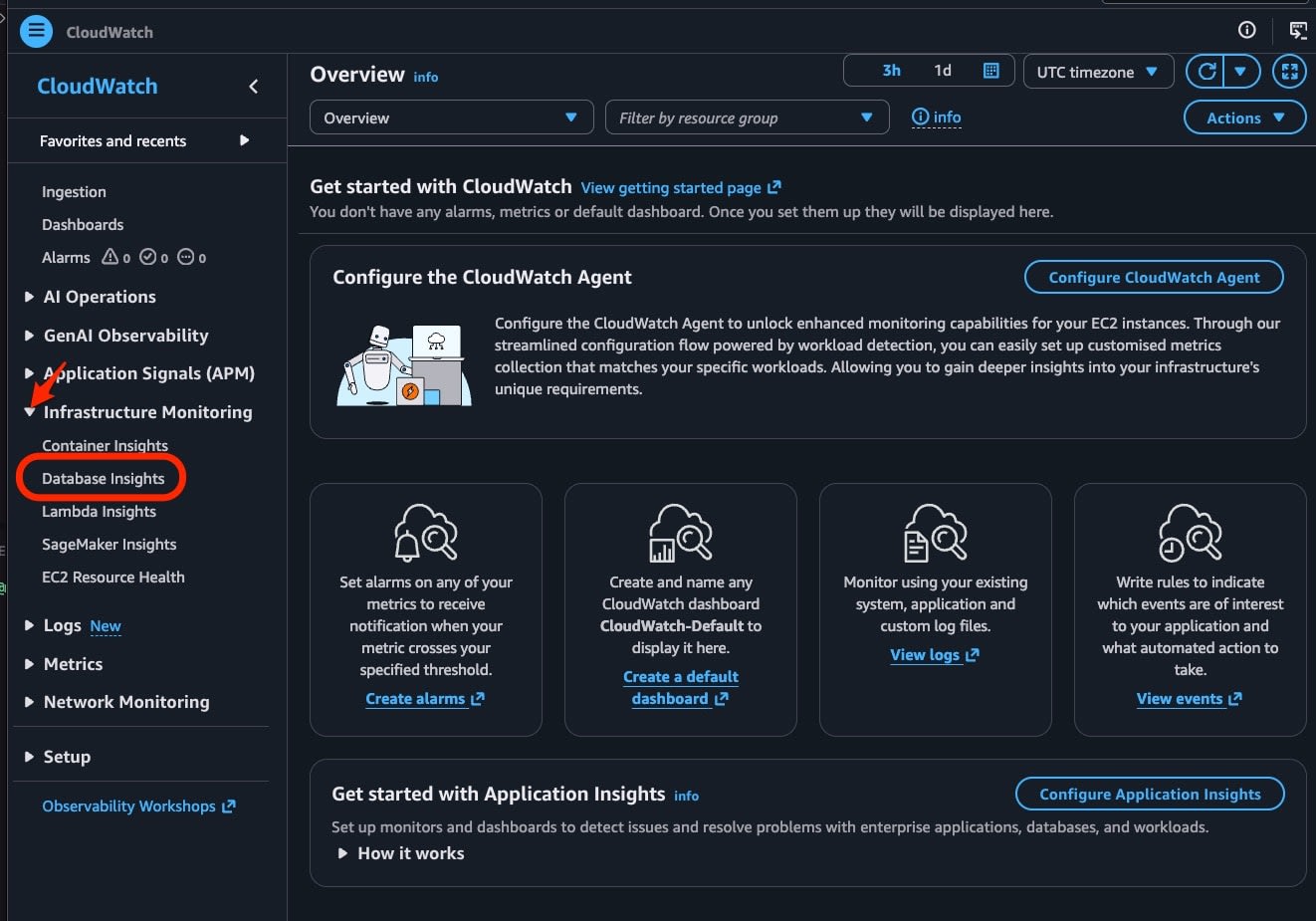Follow the Create alarms link
The image size is (1316, 921).
425,699
